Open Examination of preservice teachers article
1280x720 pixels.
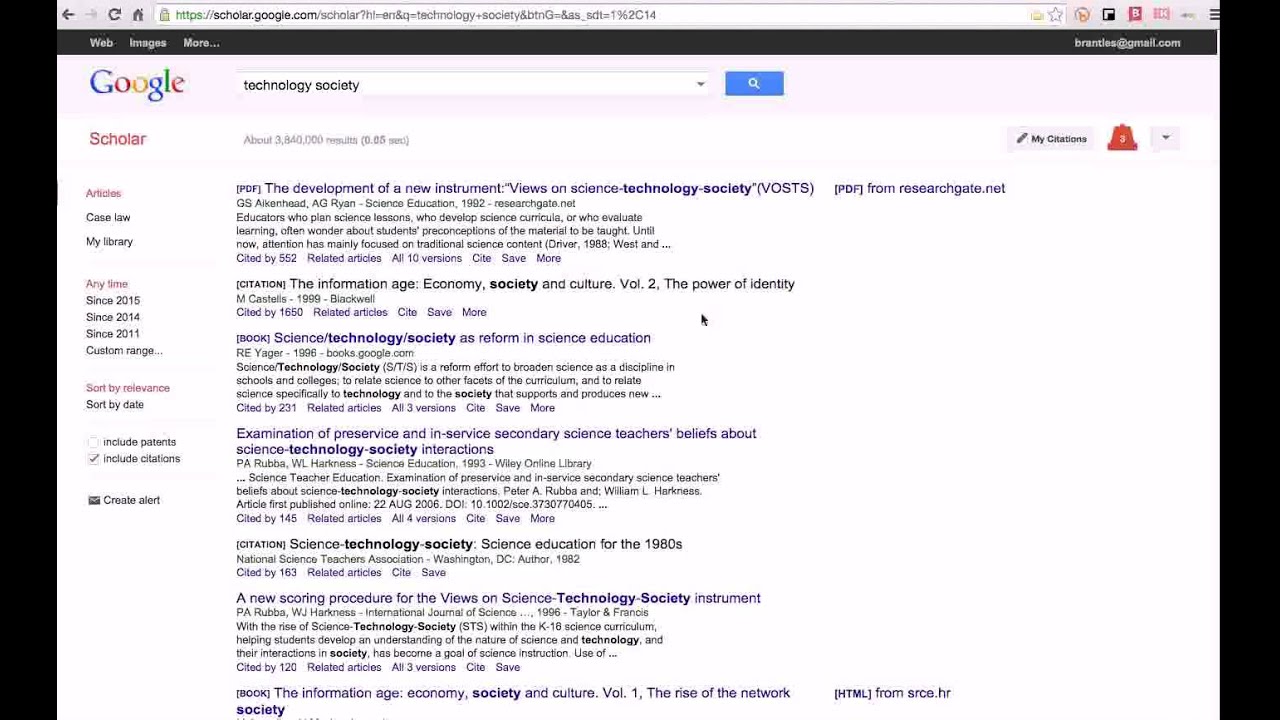point(496,441)
